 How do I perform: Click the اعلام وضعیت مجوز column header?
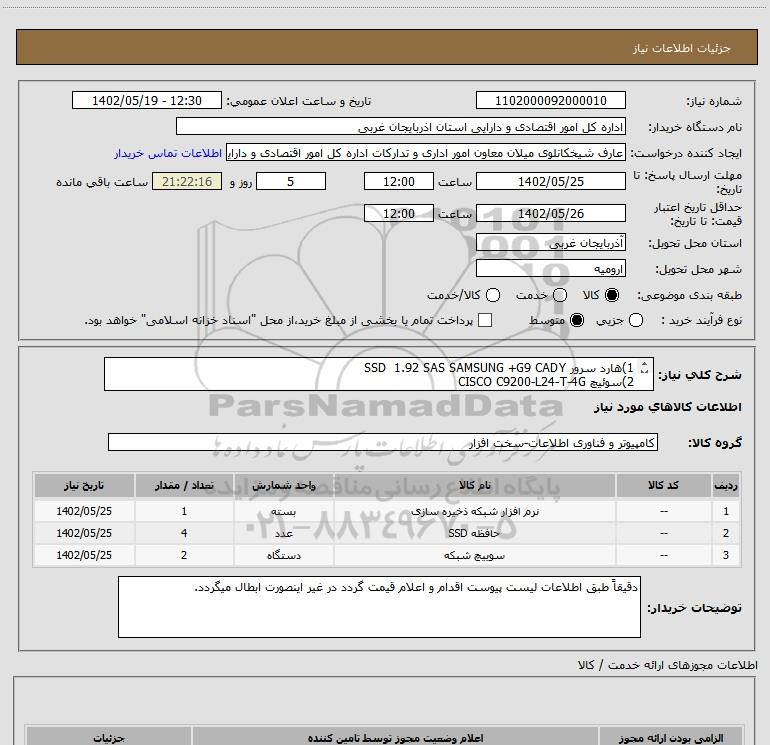(x=395, y=738)
